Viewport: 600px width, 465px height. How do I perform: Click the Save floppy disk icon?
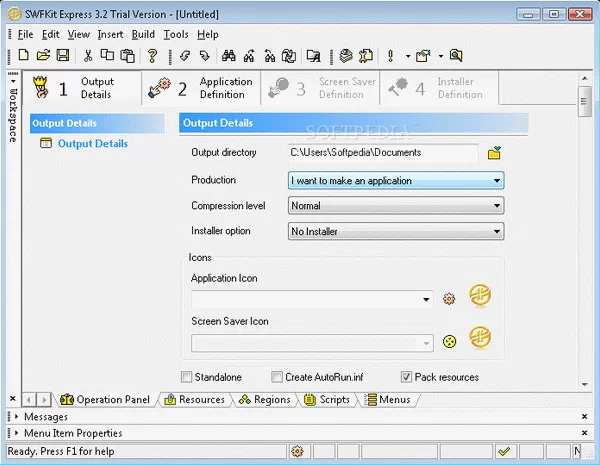coord(63,55)
